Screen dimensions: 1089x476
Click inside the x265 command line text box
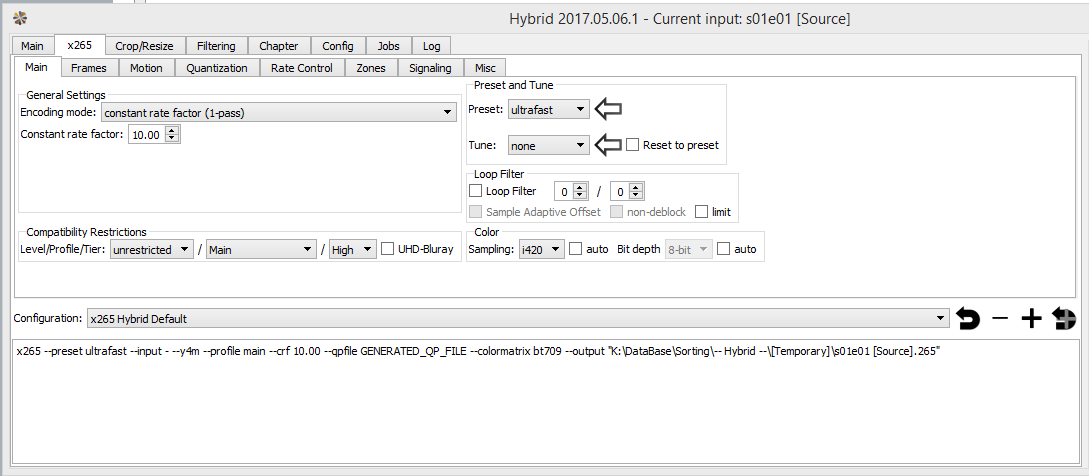544,401
